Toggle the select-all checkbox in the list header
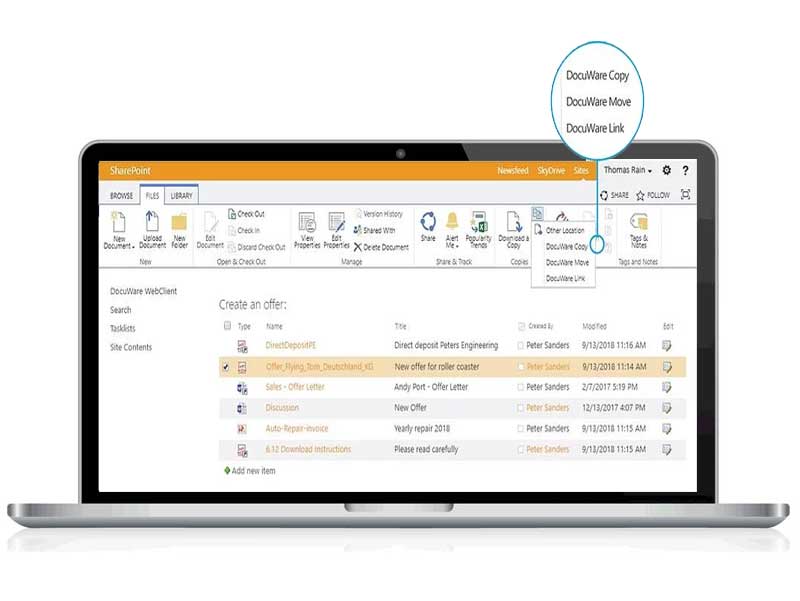Image resolution: width=800 pixels, height=601 pixels. (228, 325)
